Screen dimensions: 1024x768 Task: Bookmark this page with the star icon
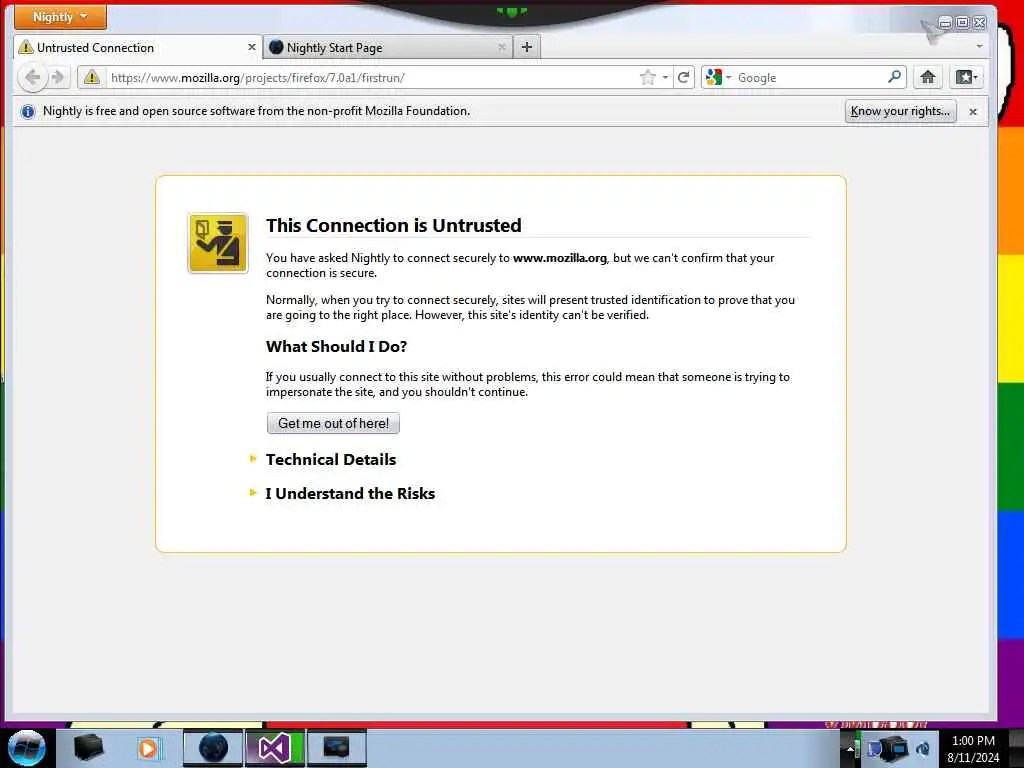(647, 78)
